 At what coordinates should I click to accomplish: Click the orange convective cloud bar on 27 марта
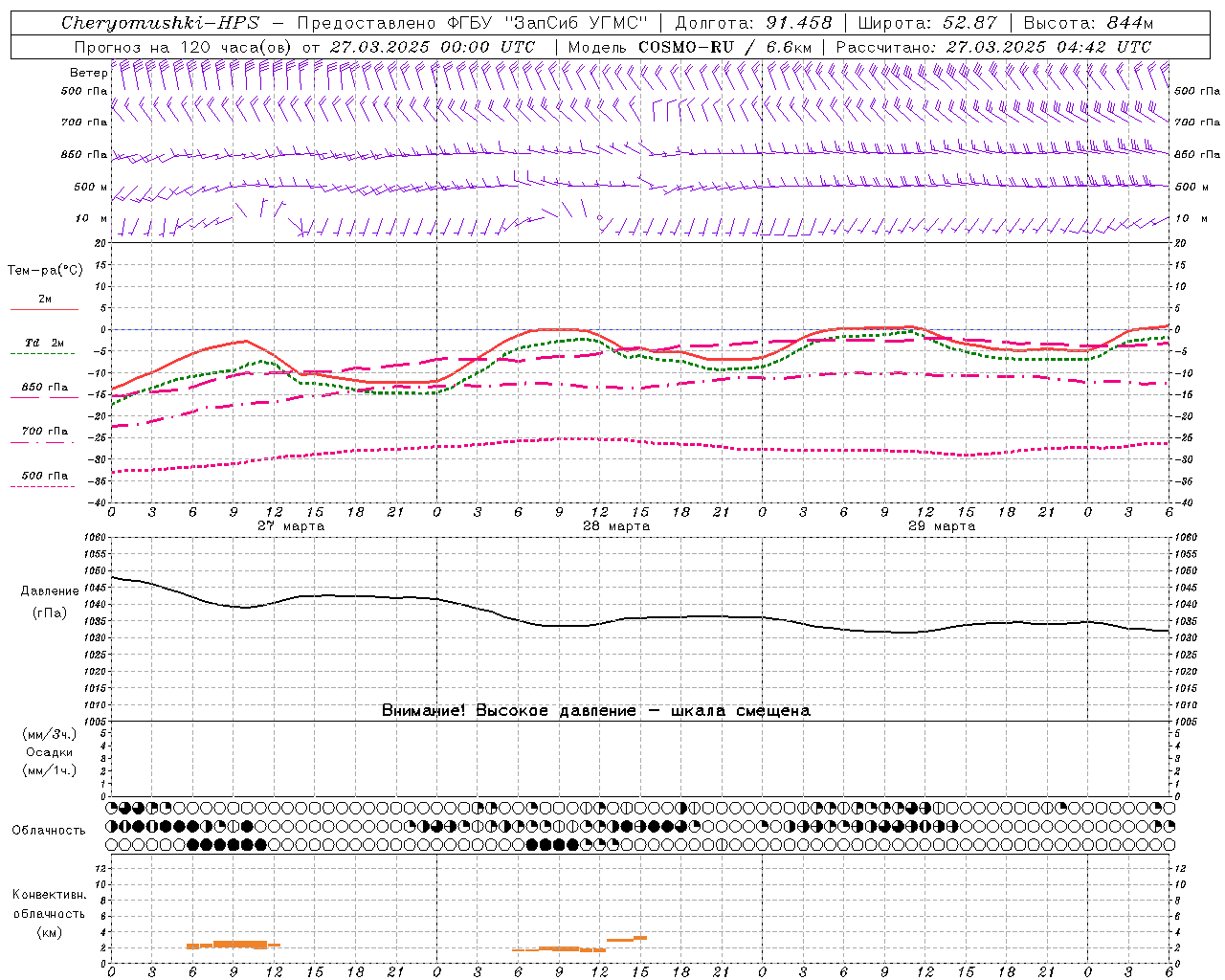pyautogui.click(x=234, y=945)
